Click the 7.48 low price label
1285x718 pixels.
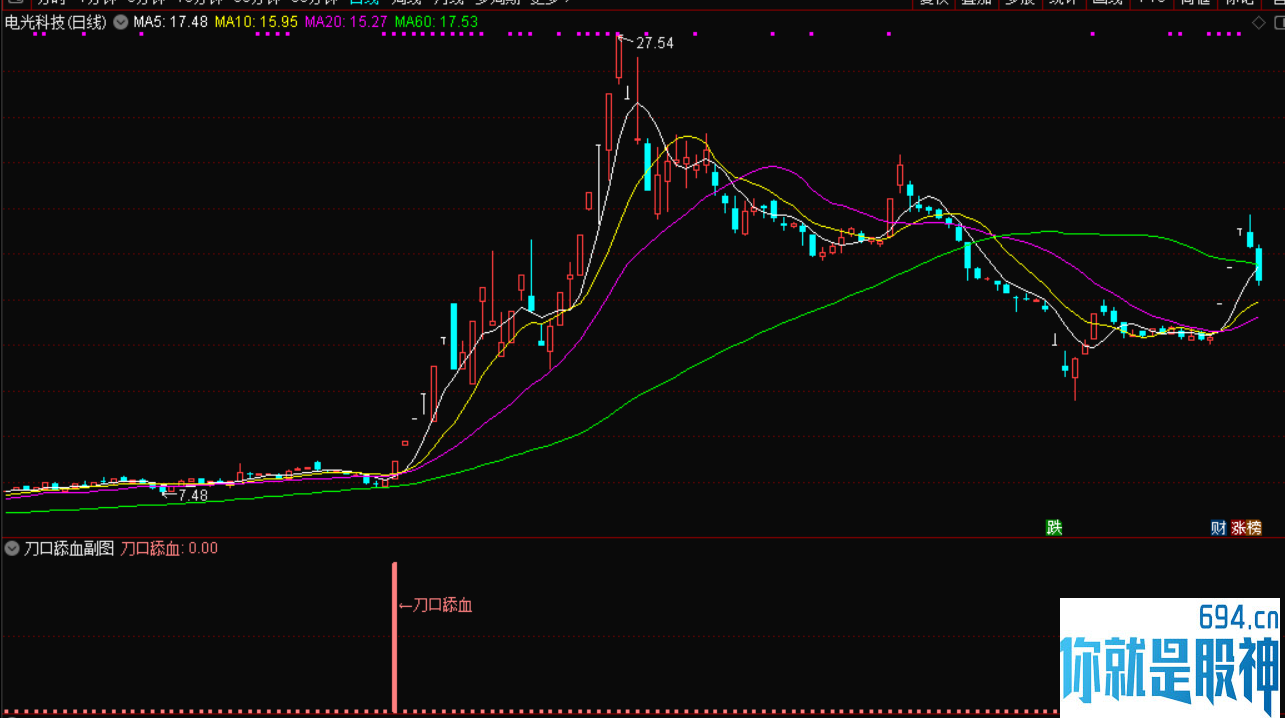[x=193, y=495]
